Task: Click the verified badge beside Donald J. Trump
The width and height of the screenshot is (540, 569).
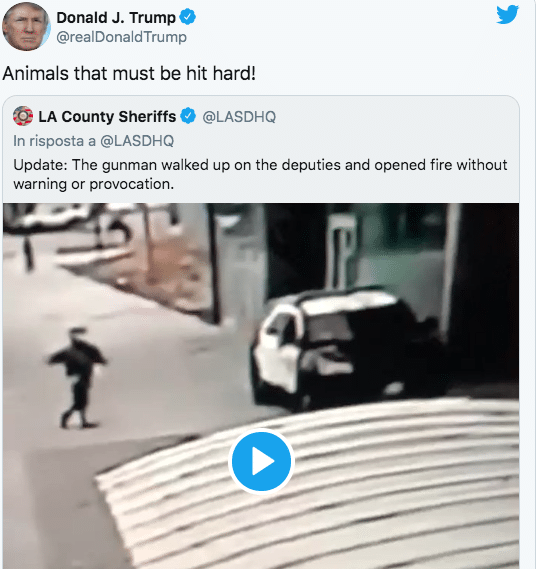Action: tap(188, 17)
